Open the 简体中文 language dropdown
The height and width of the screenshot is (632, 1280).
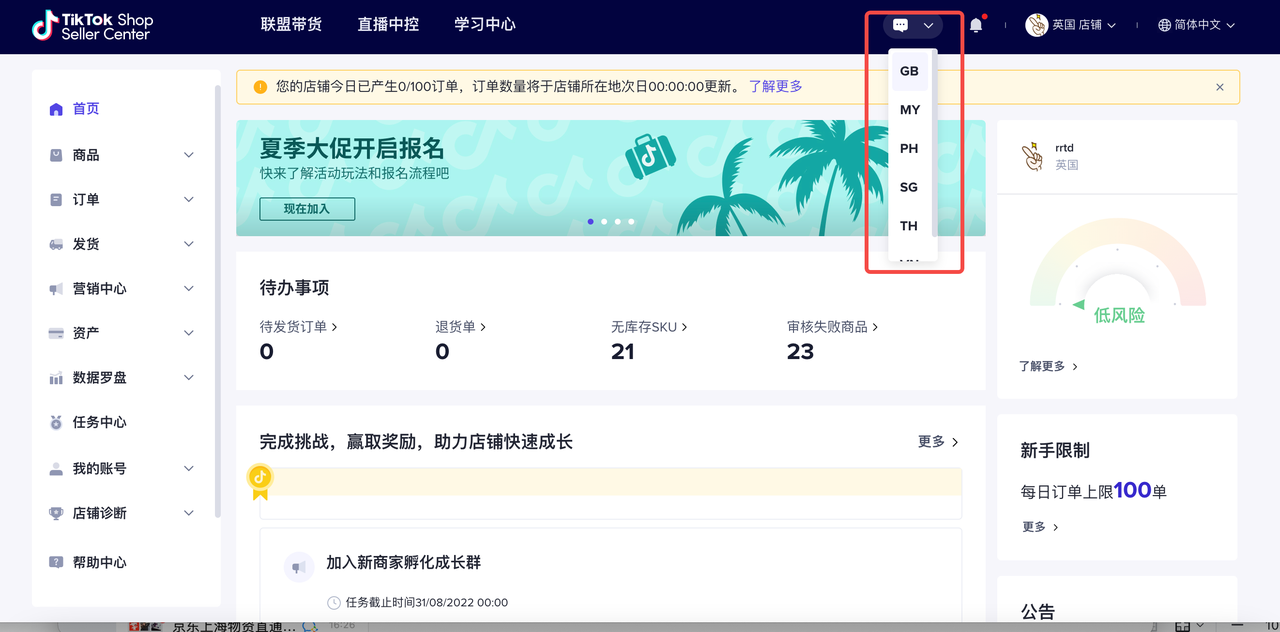1196,25
